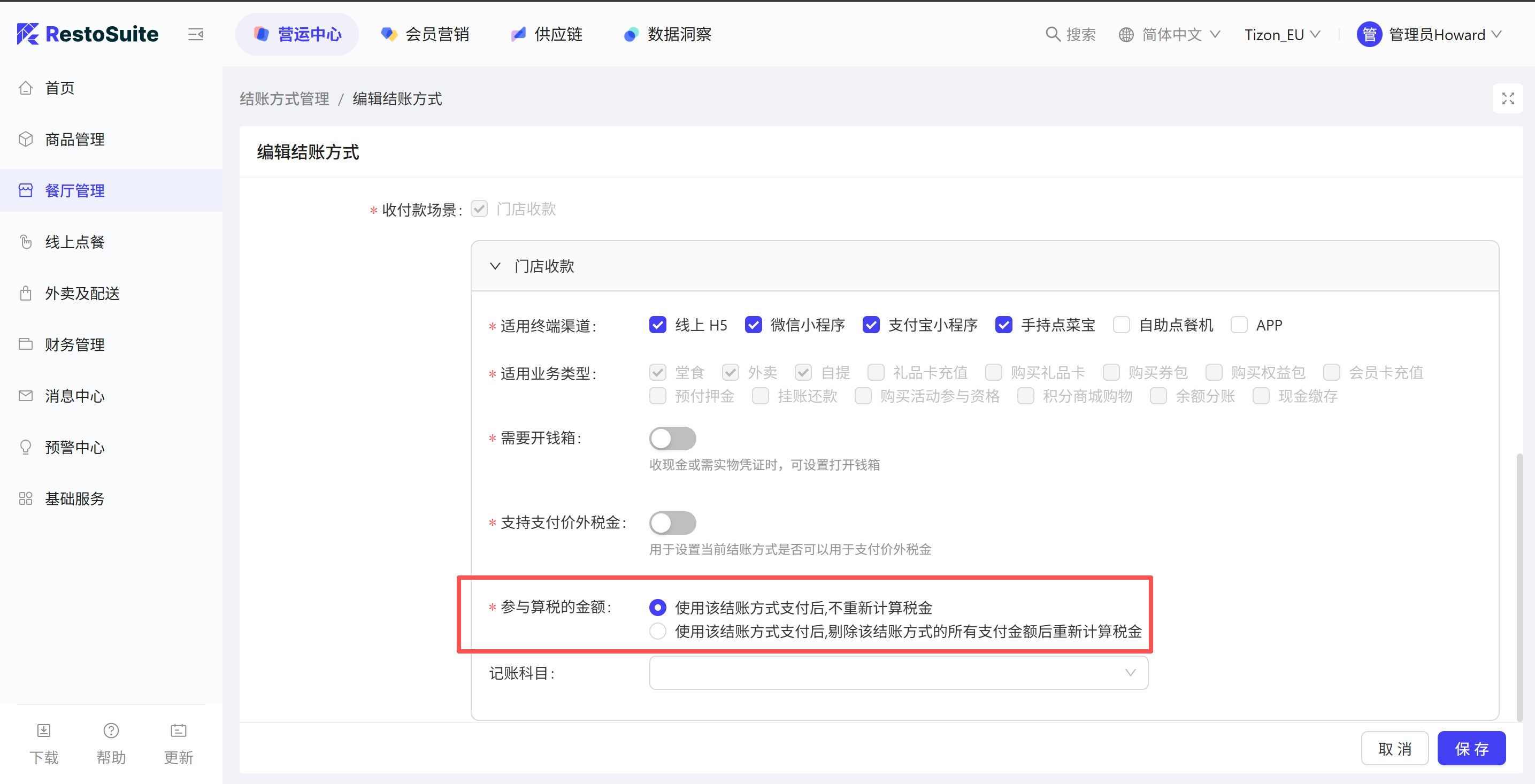Click the 保存 button
1535x784 pixels.
click(1471, 748)
